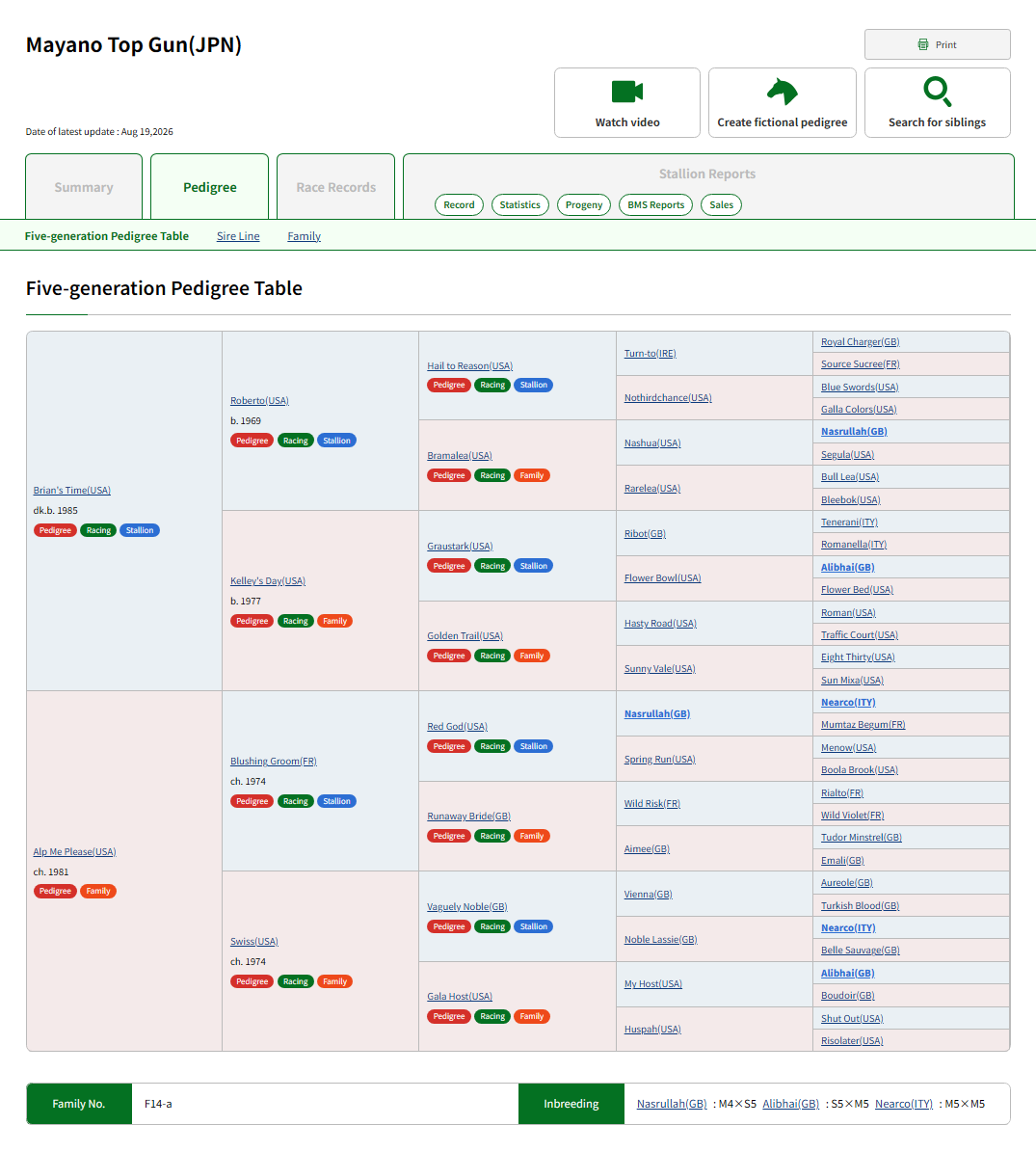Open Stallion Reports Record
The width and height of the screenshot is (1036, 1152).
coord(459,205)
